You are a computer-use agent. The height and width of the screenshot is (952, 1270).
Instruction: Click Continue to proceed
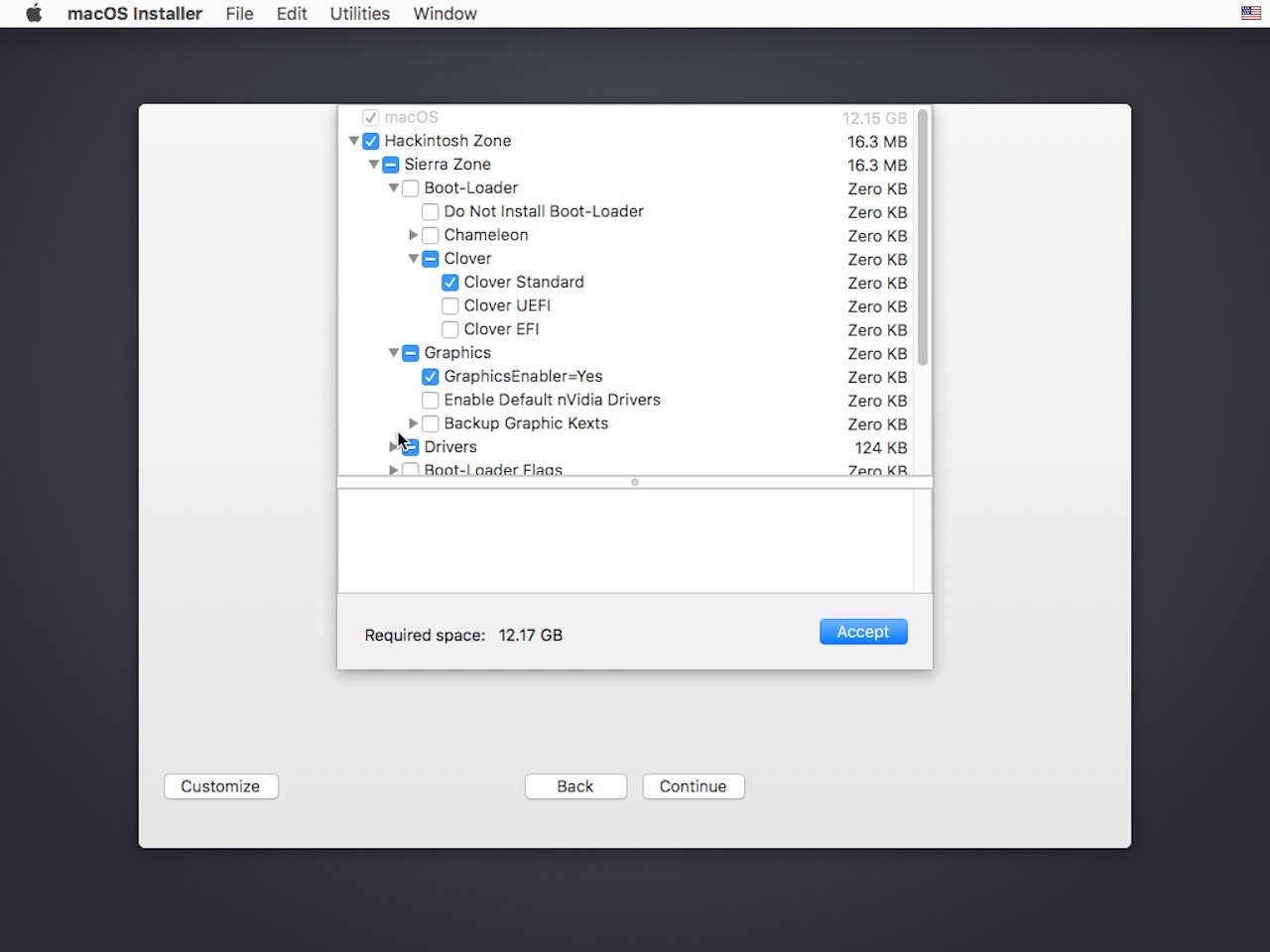[x=694, y=786]
